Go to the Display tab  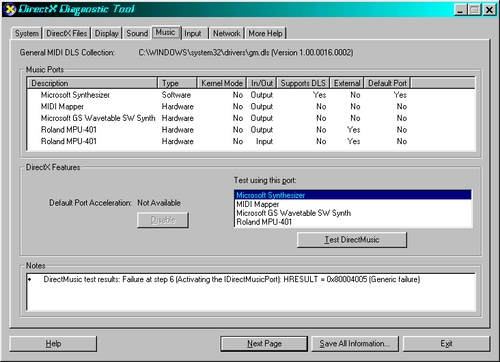tap(107, 33)
